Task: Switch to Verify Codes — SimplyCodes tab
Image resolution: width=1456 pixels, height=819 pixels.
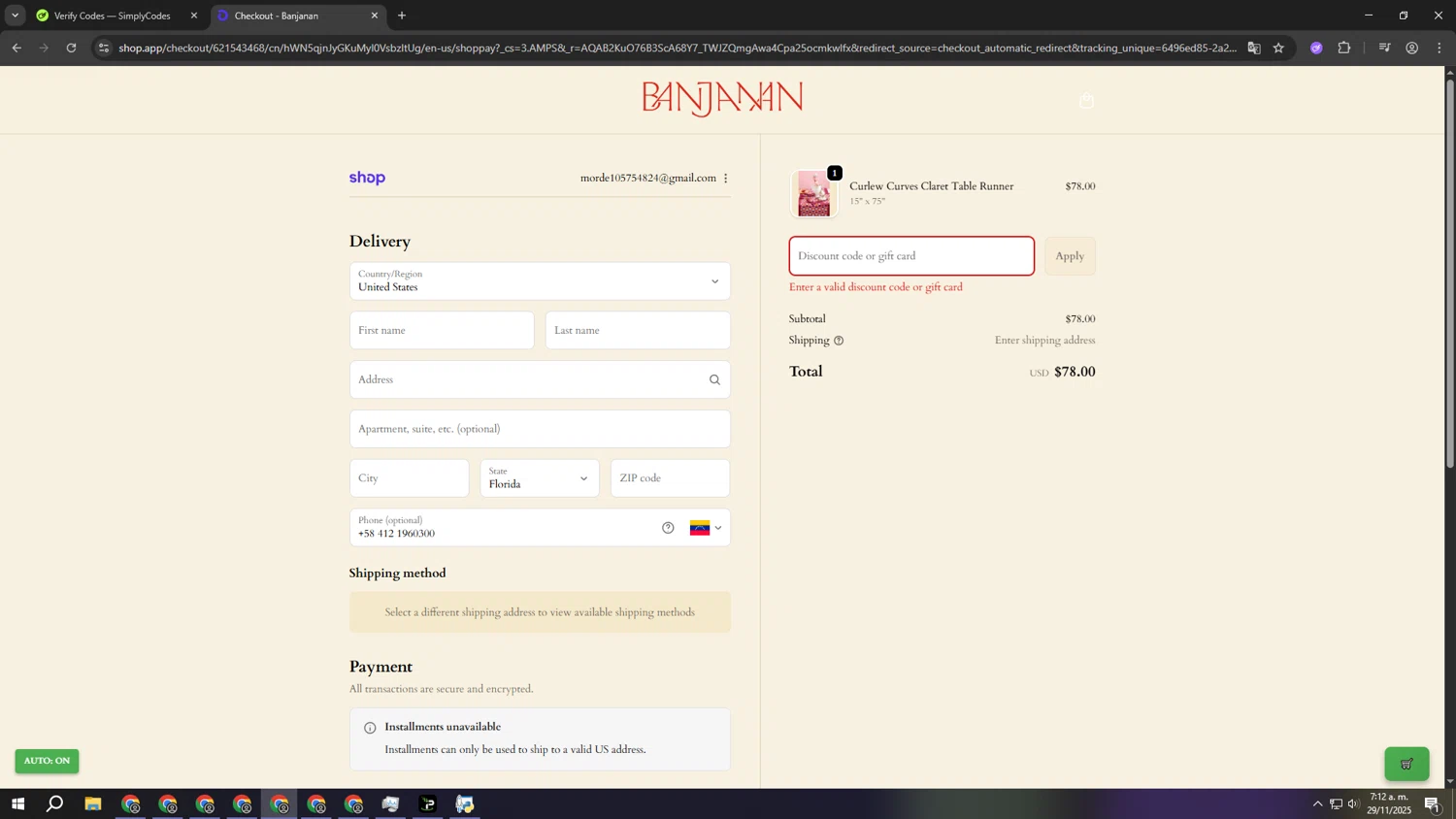Action: point(112,16)
